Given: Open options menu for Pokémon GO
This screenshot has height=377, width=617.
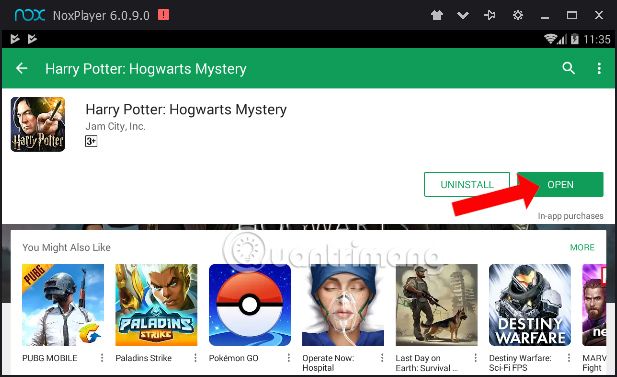Looking at the screenshot, I should pyautogui.click(x=289, y=358).
